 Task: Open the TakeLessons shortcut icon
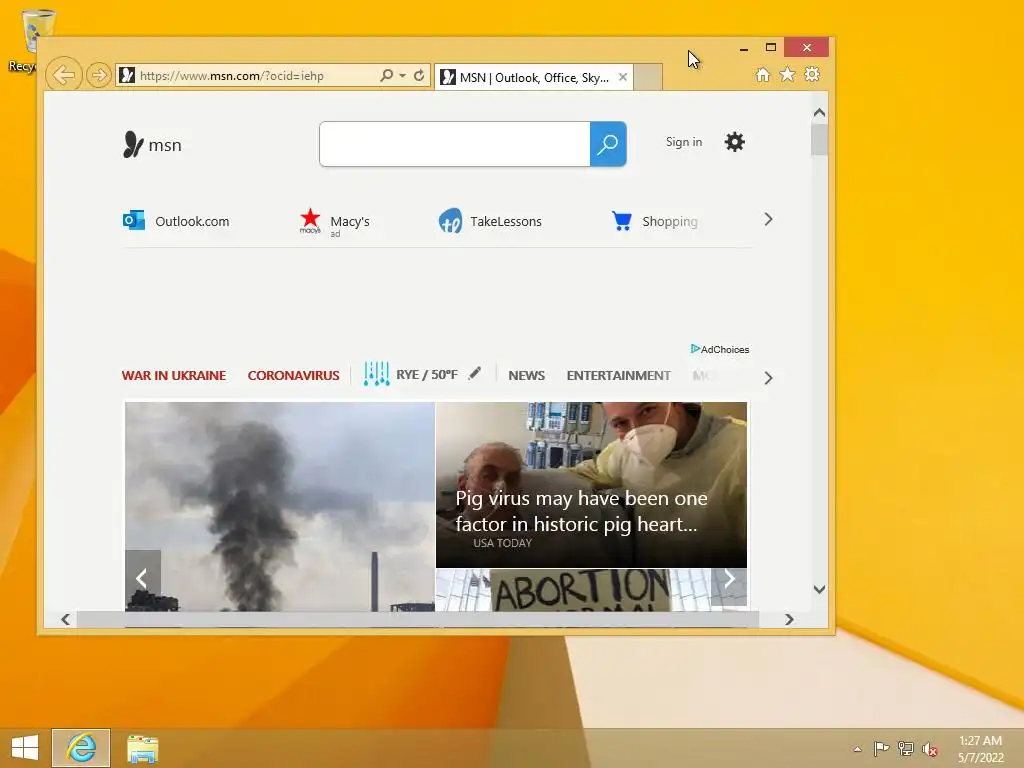(450, 221)
